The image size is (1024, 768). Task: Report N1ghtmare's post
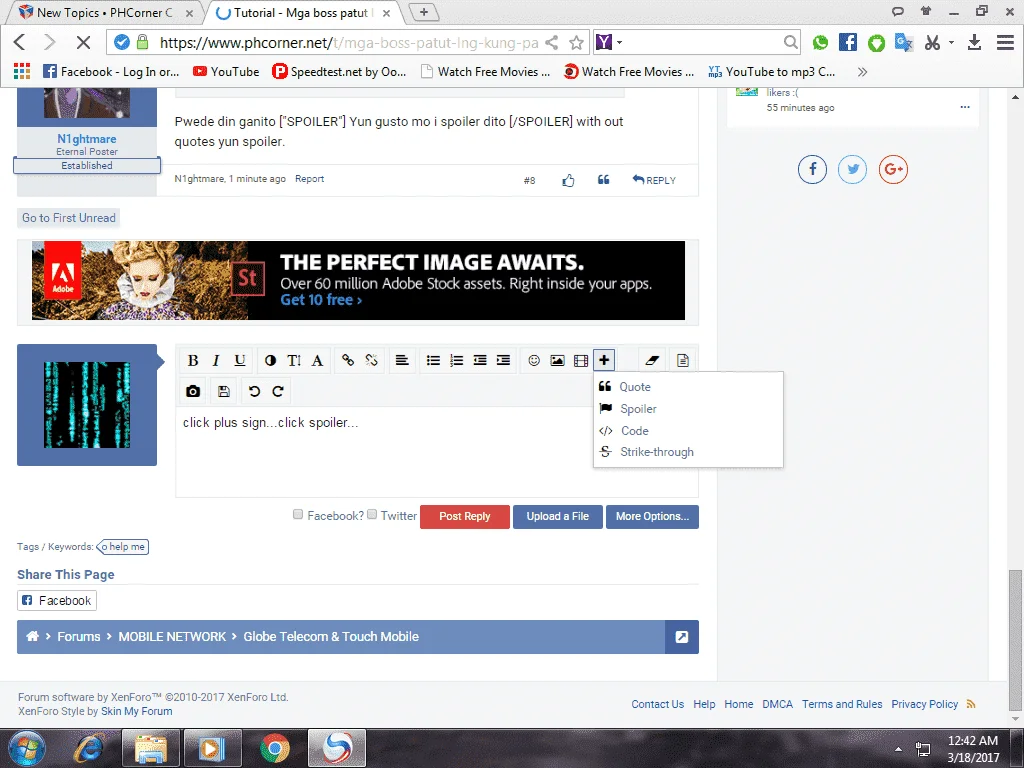pyautogui.click(x=310, y=179)
